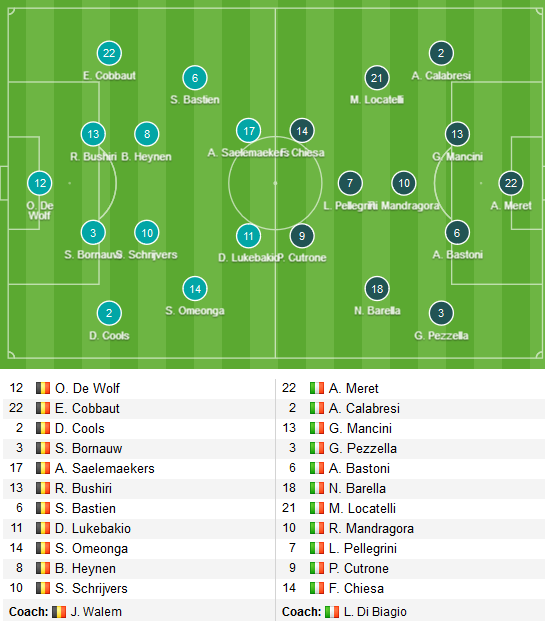Viewport: 545px width, 621px height.
Task: Select A. Meret's number 22 goalkeeper marker
Action: [511, 183]
